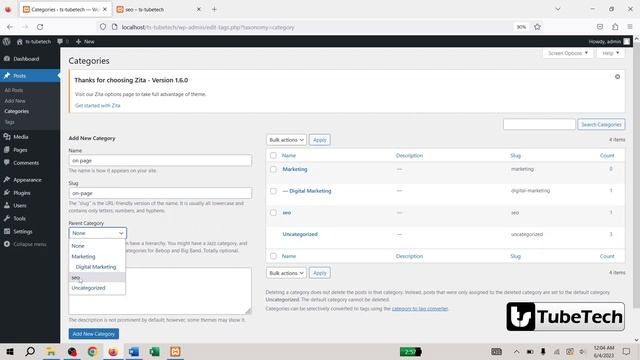Choose seo in parent category list
640x360 pixels.
pos(97,277)
